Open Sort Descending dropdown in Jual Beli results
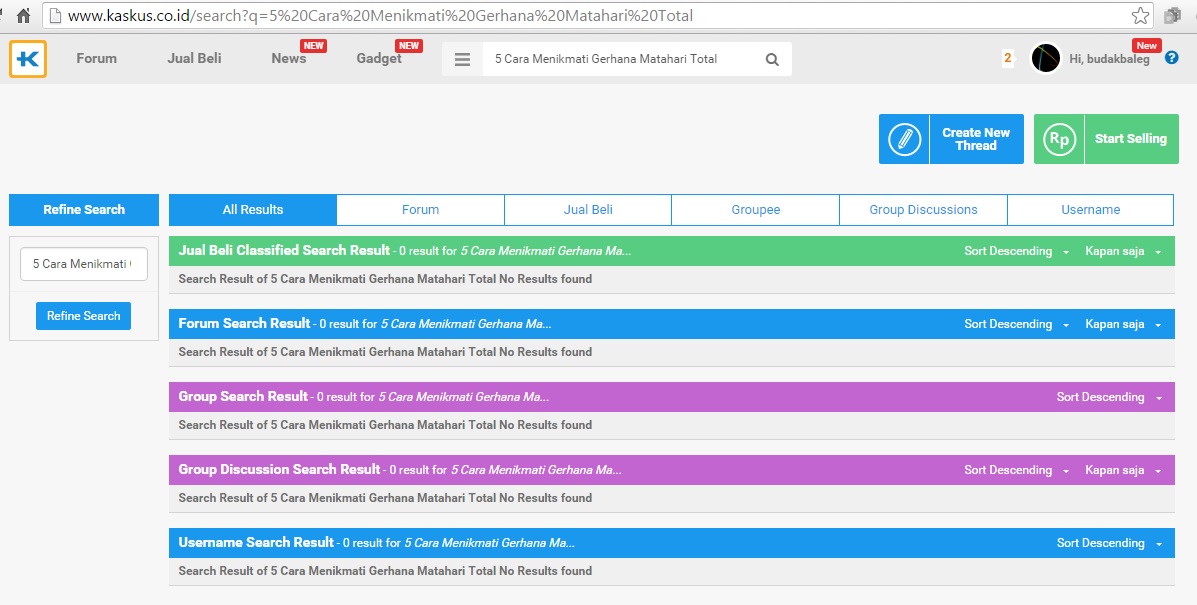The width and height of the screenshot is (1197, 605). click(x=1016, y=251)
